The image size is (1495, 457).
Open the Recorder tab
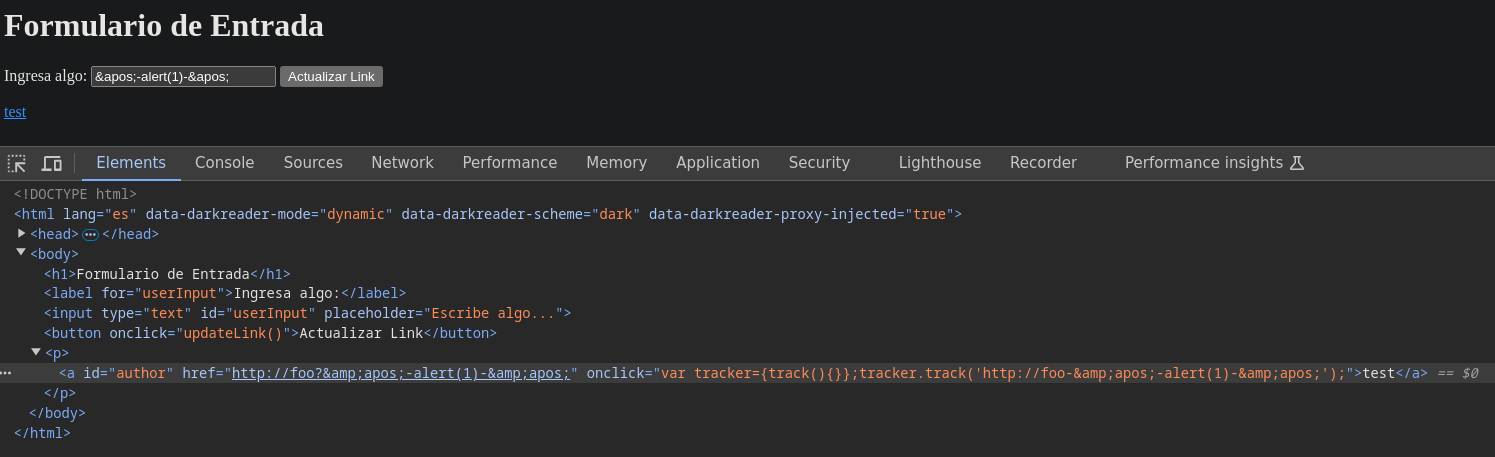point(1043,163)
